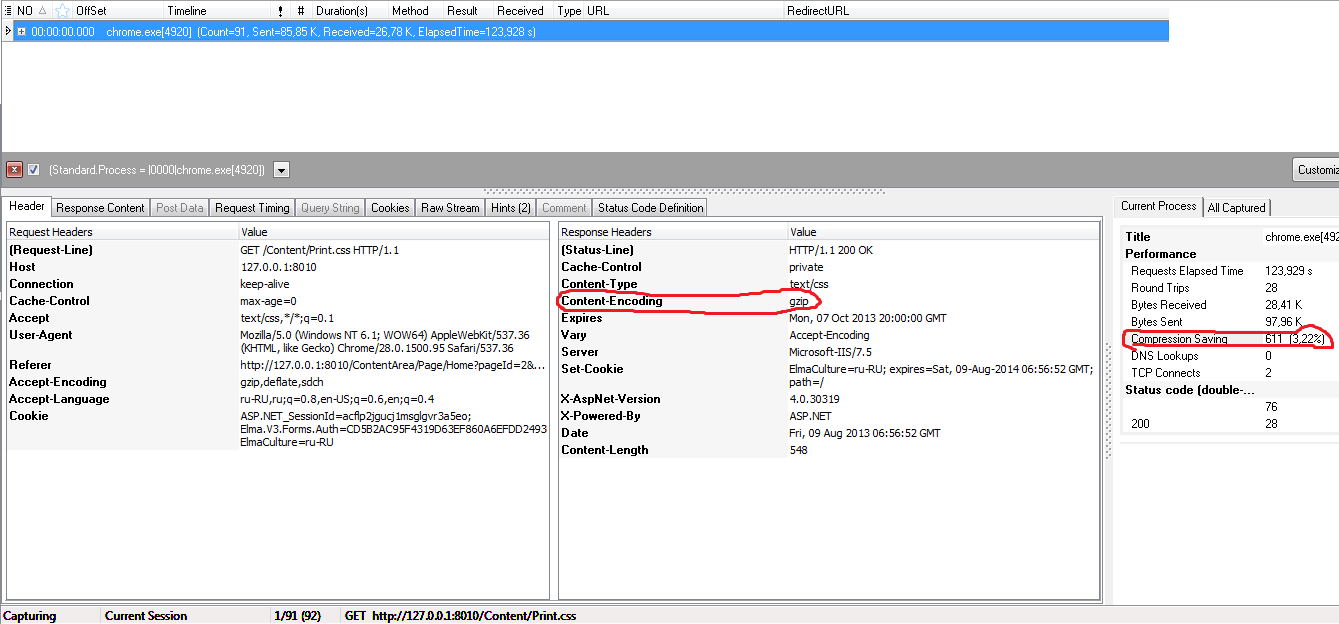This screenshot has height=624, width=1339.
Task: Click the column chooser icon before NO
Action: pyautogui.click(x=8, y=11)
